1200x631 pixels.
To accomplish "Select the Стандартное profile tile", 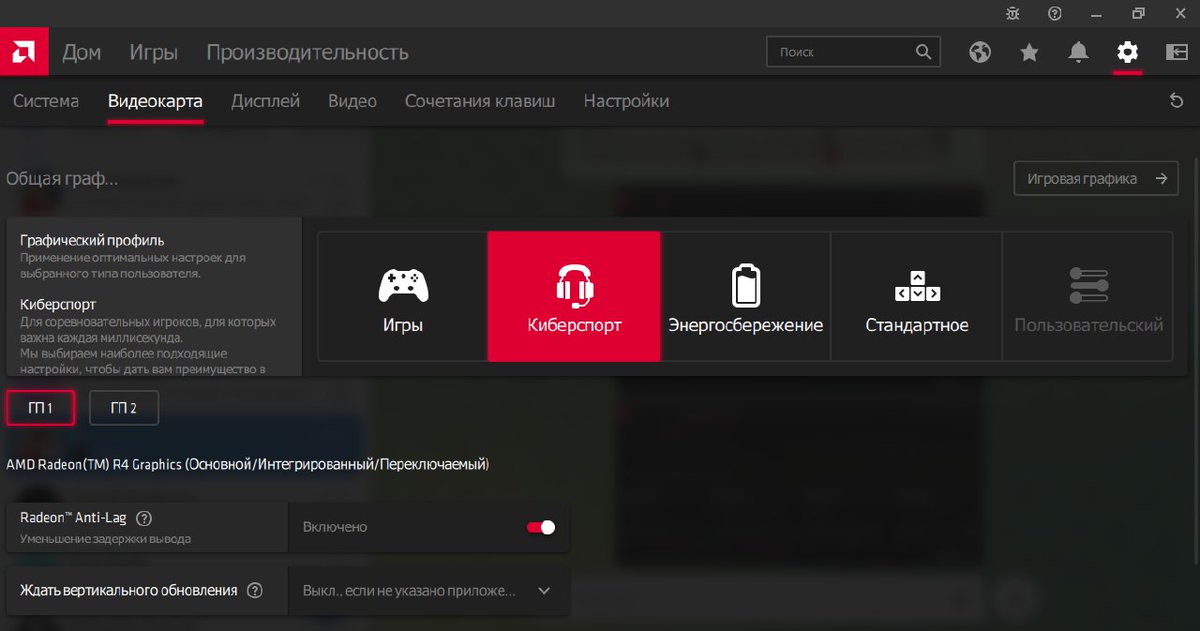I will coord(916,296).
